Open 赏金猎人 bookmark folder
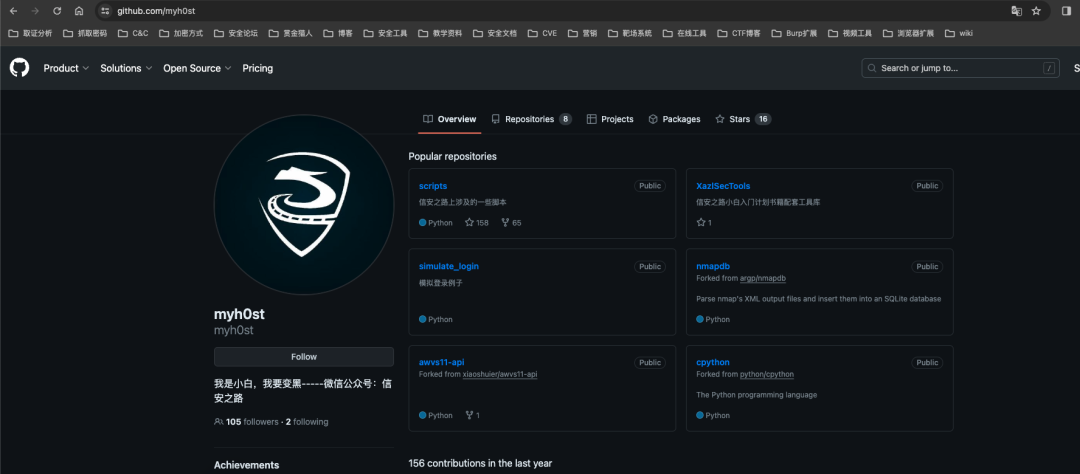The width and height of the screenshot is (1080, 474). 291,33
